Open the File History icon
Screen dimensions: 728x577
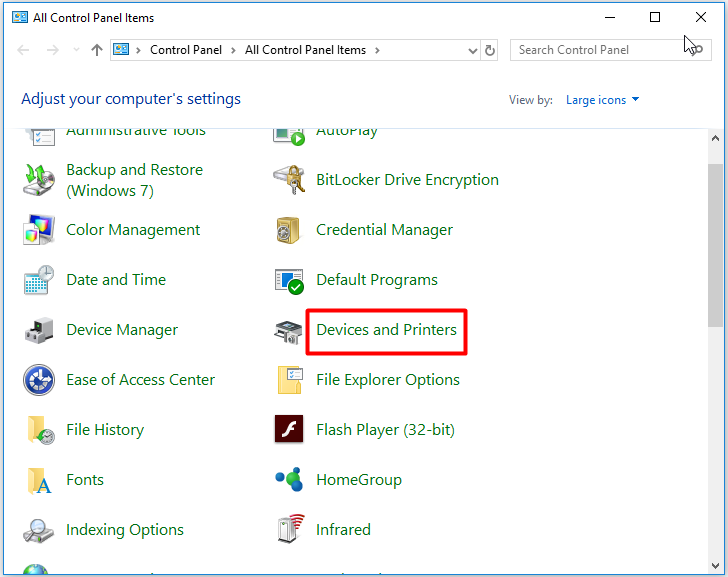[40, 430]
